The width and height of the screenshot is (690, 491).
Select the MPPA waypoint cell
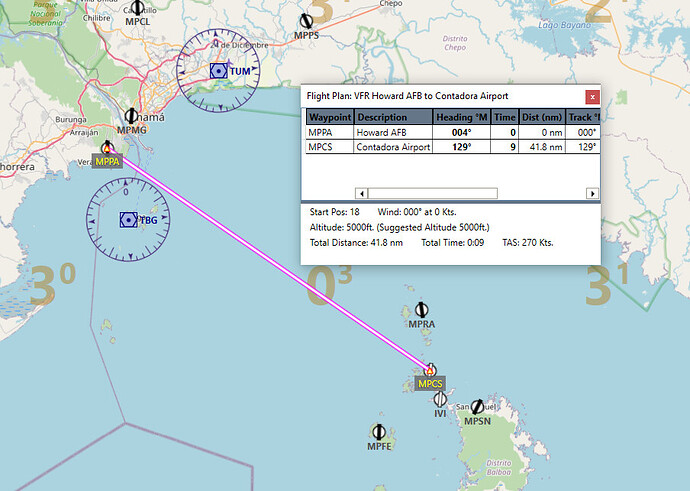pos(330,132)
